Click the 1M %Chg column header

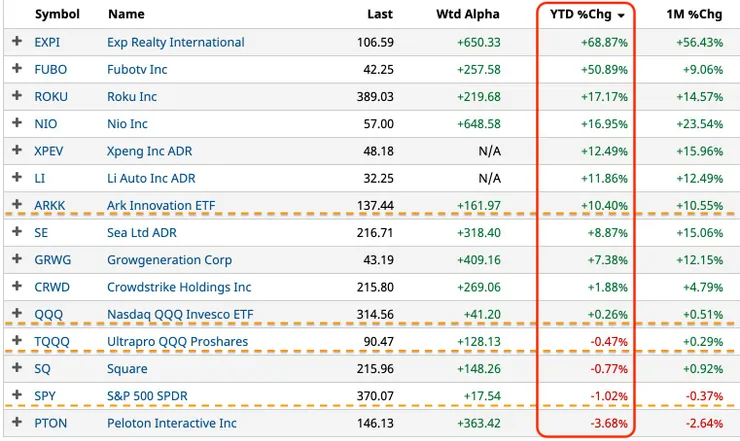pyautogui.click(x=696, y=15)
